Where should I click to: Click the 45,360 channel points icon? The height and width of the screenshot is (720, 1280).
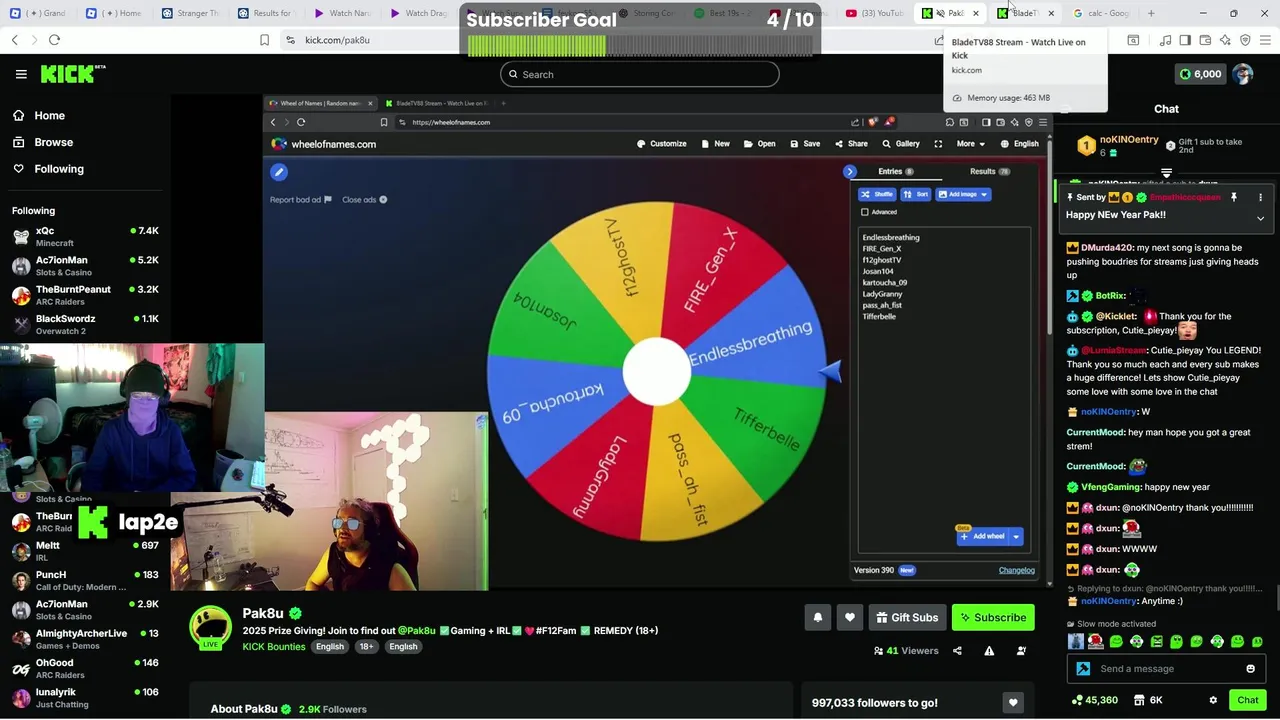point(1094,700)
